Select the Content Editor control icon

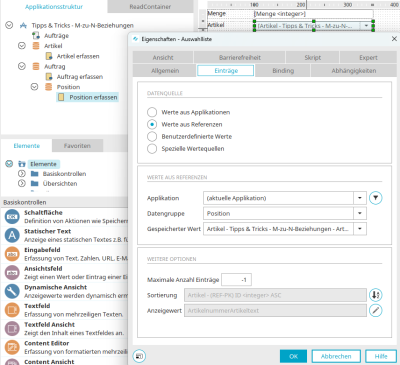12,347
